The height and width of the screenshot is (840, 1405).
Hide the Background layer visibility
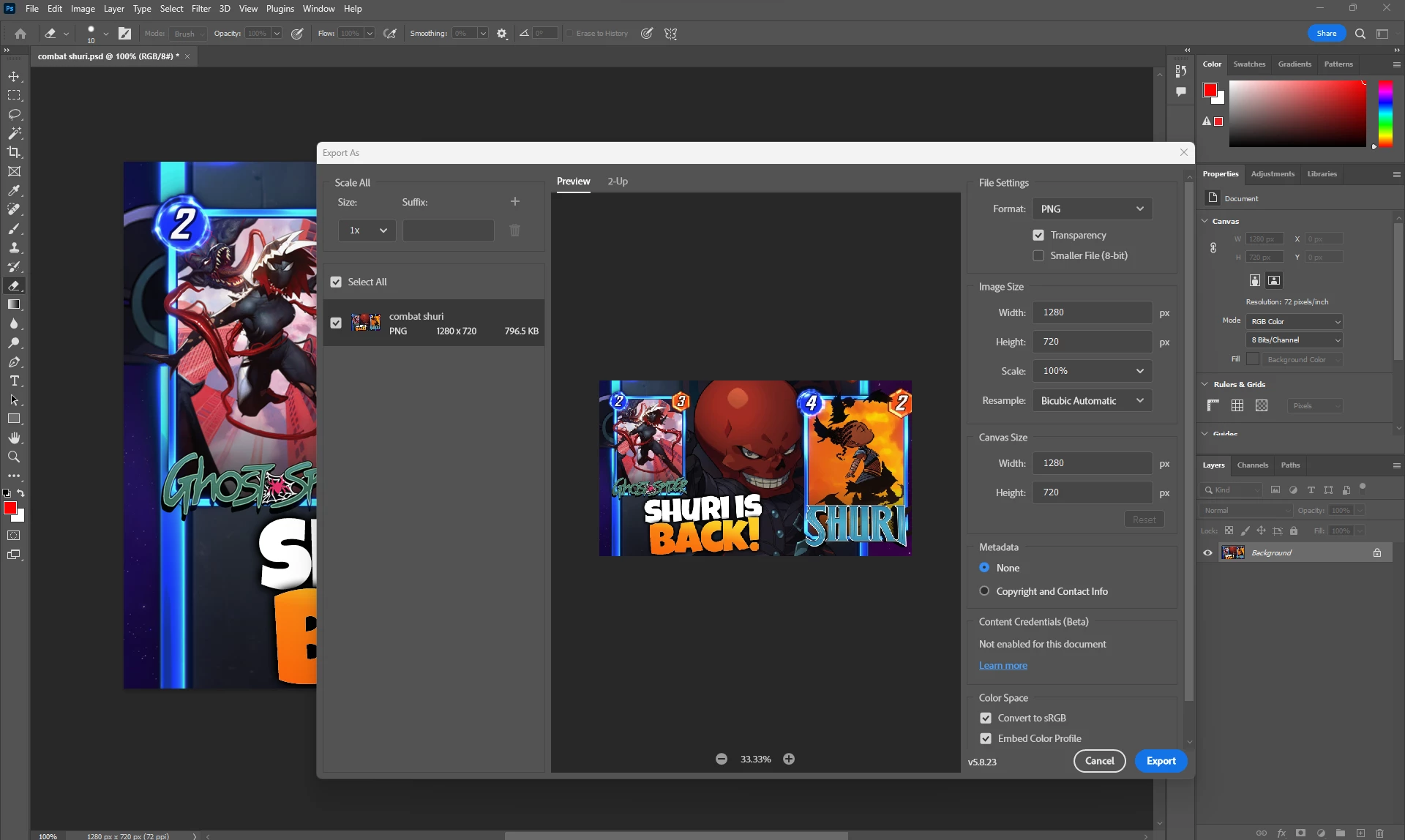tap(1207, 552)
